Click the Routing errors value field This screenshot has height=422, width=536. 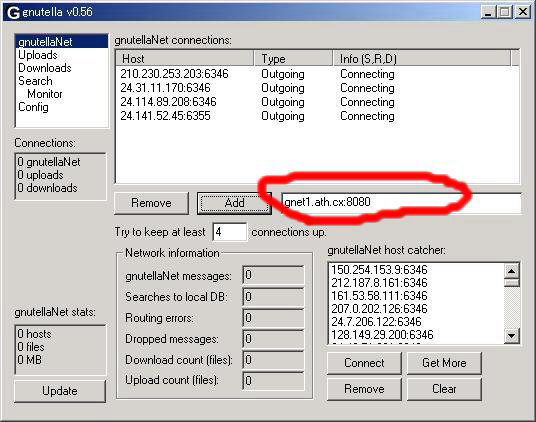(273, 318)
